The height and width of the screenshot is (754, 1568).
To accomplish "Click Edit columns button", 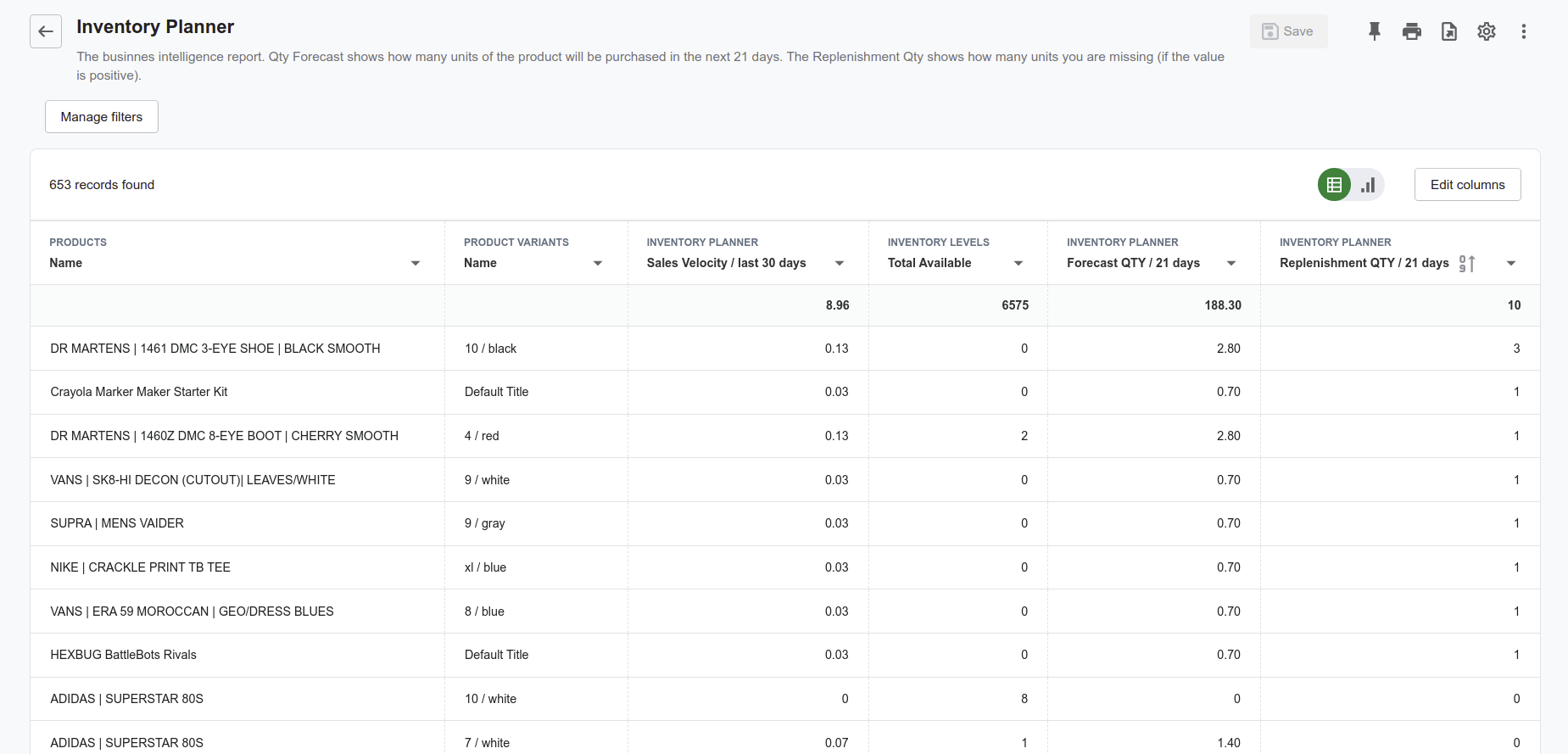I will pos(1467,185).
